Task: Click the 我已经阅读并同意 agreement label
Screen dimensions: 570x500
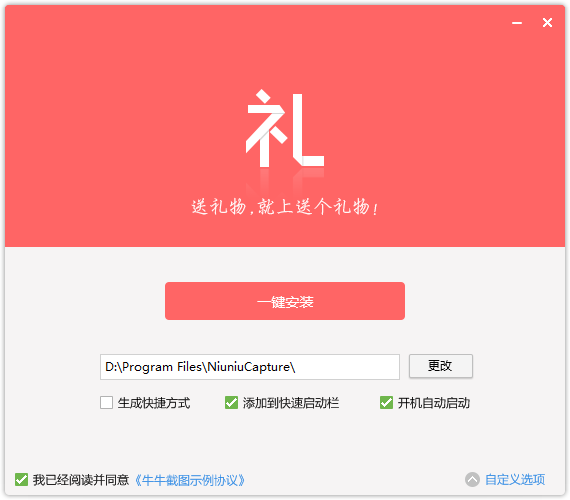Action: point(81,480)
